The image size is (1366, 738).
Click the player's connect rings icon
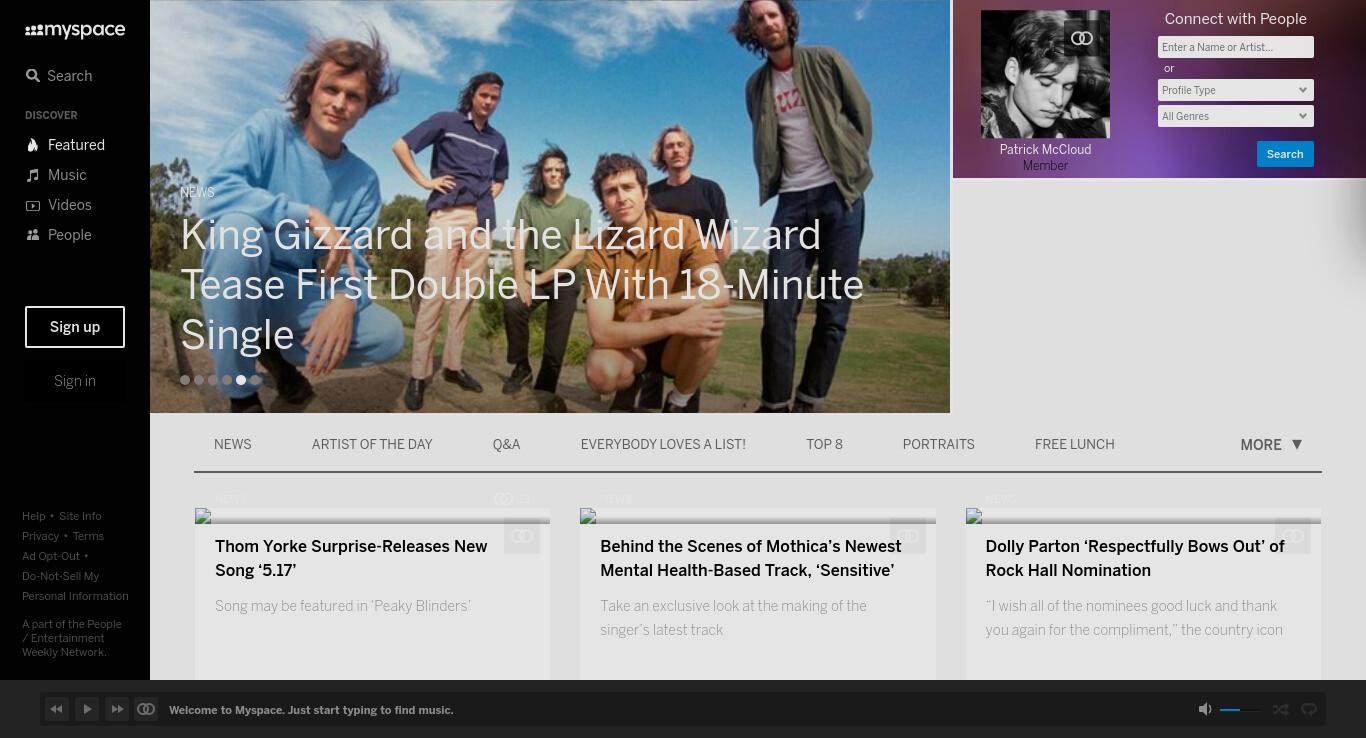click(146, 709)
